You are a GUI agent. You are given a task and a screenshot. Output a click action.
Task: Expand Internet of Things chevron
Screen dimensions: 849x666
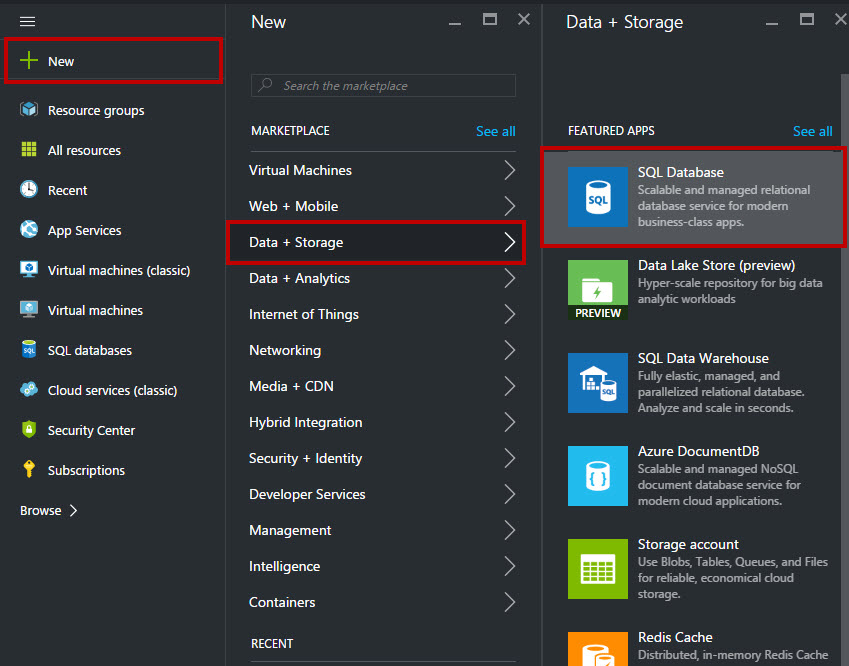510,314
